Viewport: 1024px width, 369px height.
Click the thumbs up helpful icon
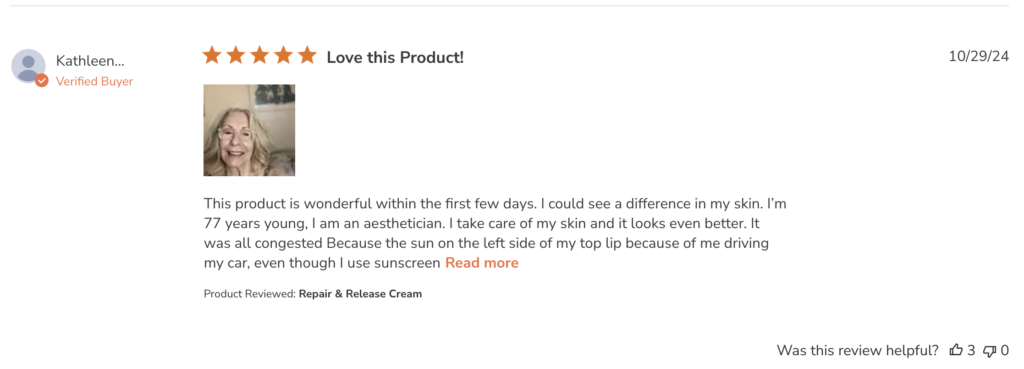(956, 351)
